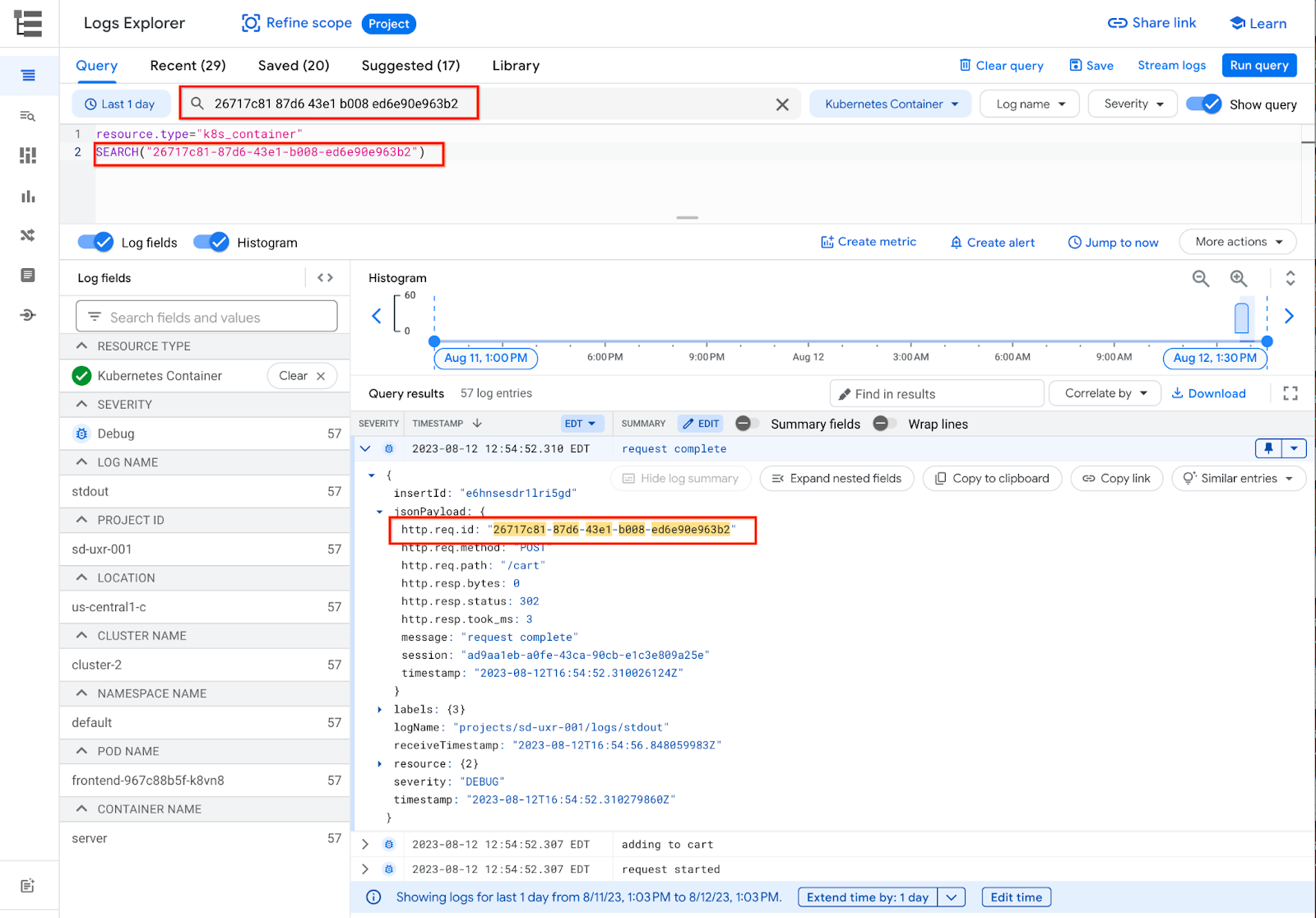Enable the Wrap lines toggle
This screenshot has height=918, width=1316.
884,424
